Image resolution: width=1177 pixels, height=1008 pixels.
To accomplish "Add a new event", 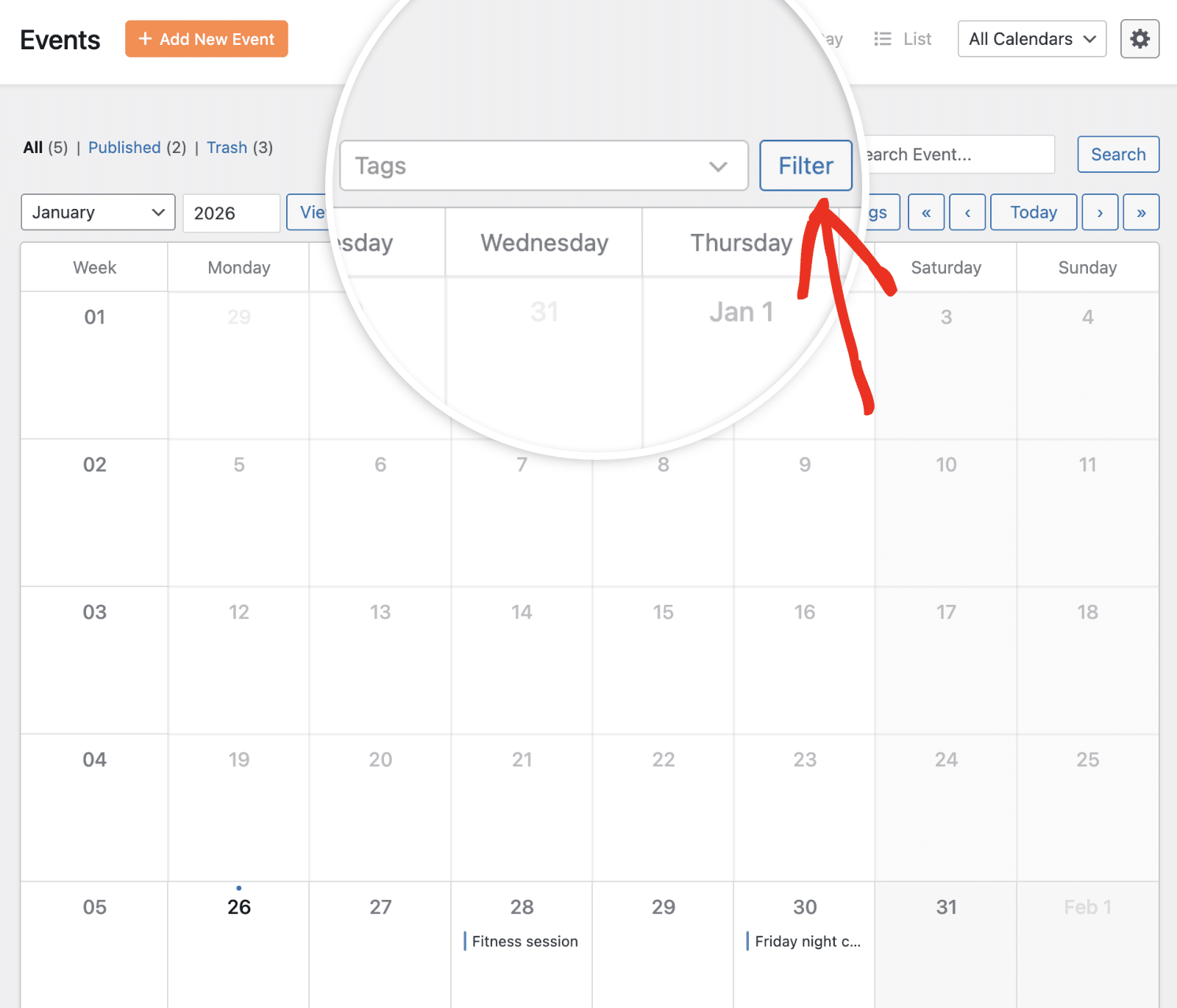I will pyautogui.click(x=206, y=39).
